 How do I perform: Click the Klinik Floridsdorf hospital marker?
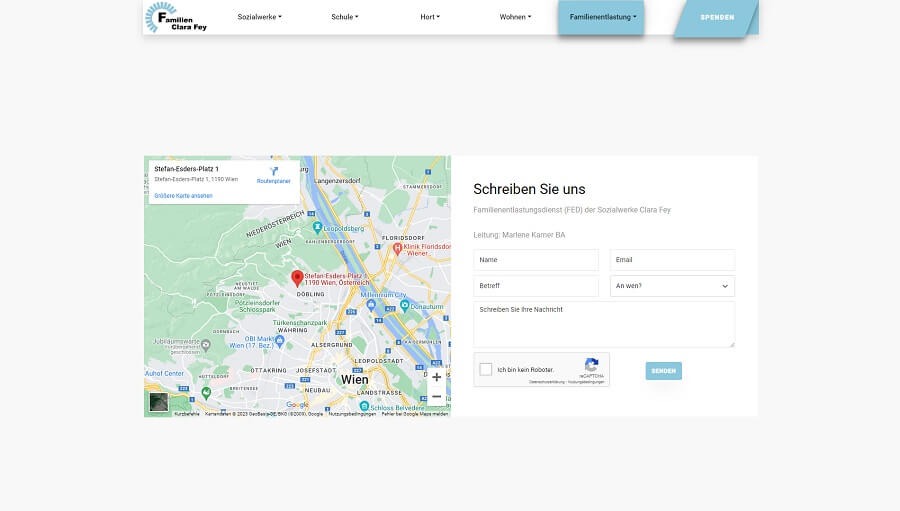[x=397, y=248]
